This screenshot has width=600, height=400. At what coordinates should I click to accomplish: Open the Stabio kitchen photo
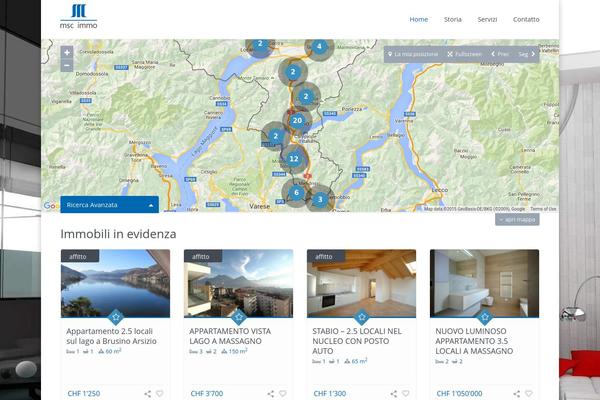pos(361,283)
